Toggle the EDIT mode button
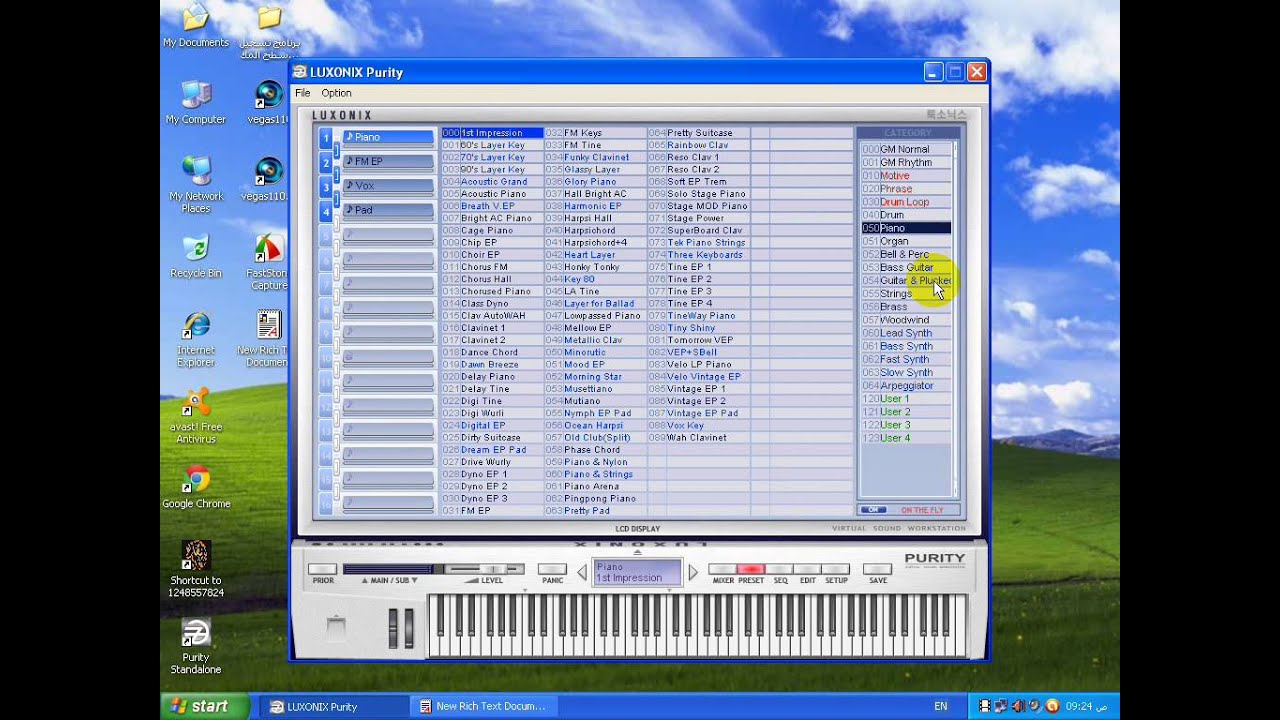Image resolution: width=1280 pixels, height=720 pixels. tap(807, 569)
